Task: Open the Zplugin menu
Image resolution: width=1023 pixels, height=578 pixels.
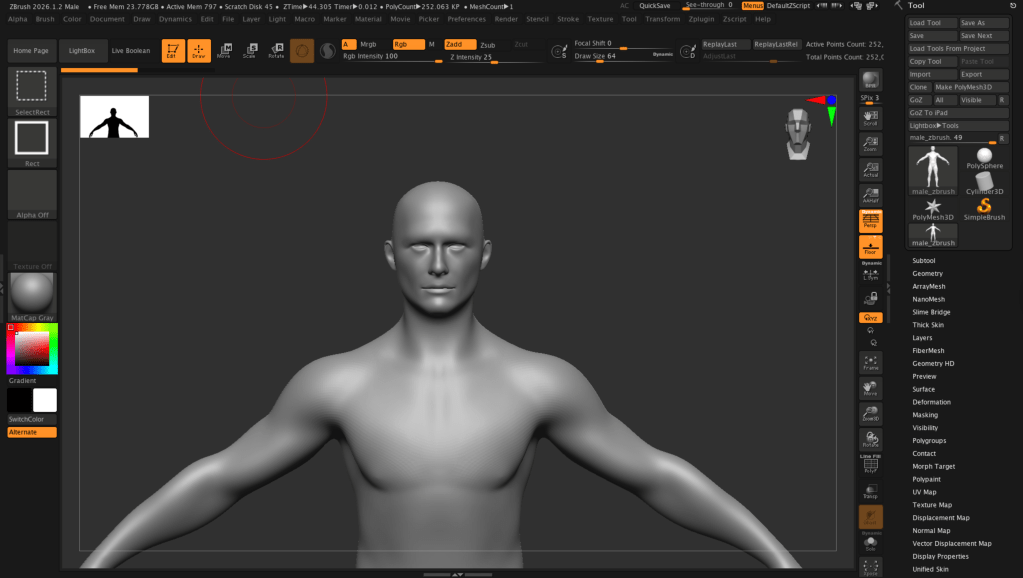Action: point(702,19)
